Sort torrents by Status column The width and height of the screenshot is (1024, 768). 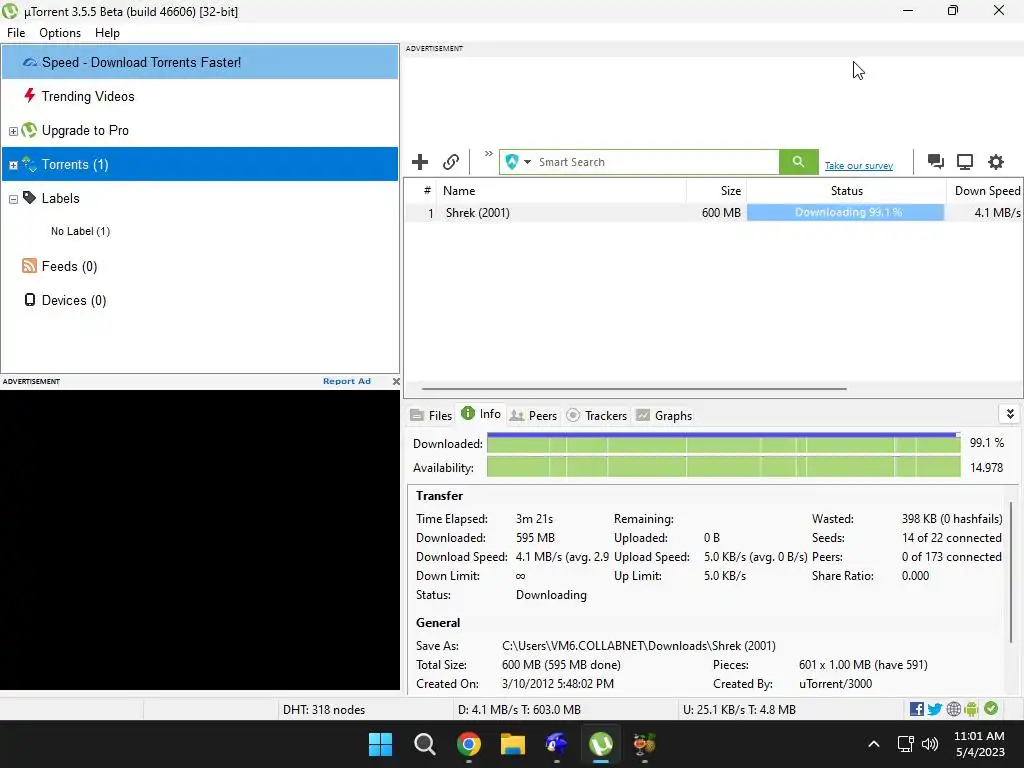point(846,191)
